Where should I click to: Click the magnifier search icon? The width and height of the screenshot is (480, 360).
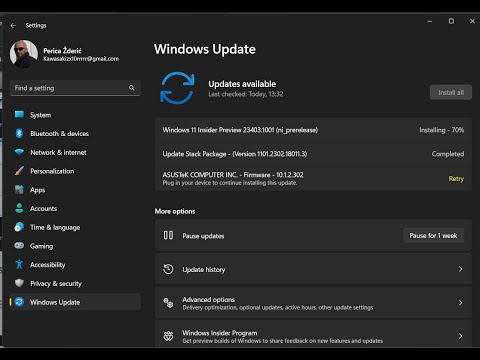[132, 88]
